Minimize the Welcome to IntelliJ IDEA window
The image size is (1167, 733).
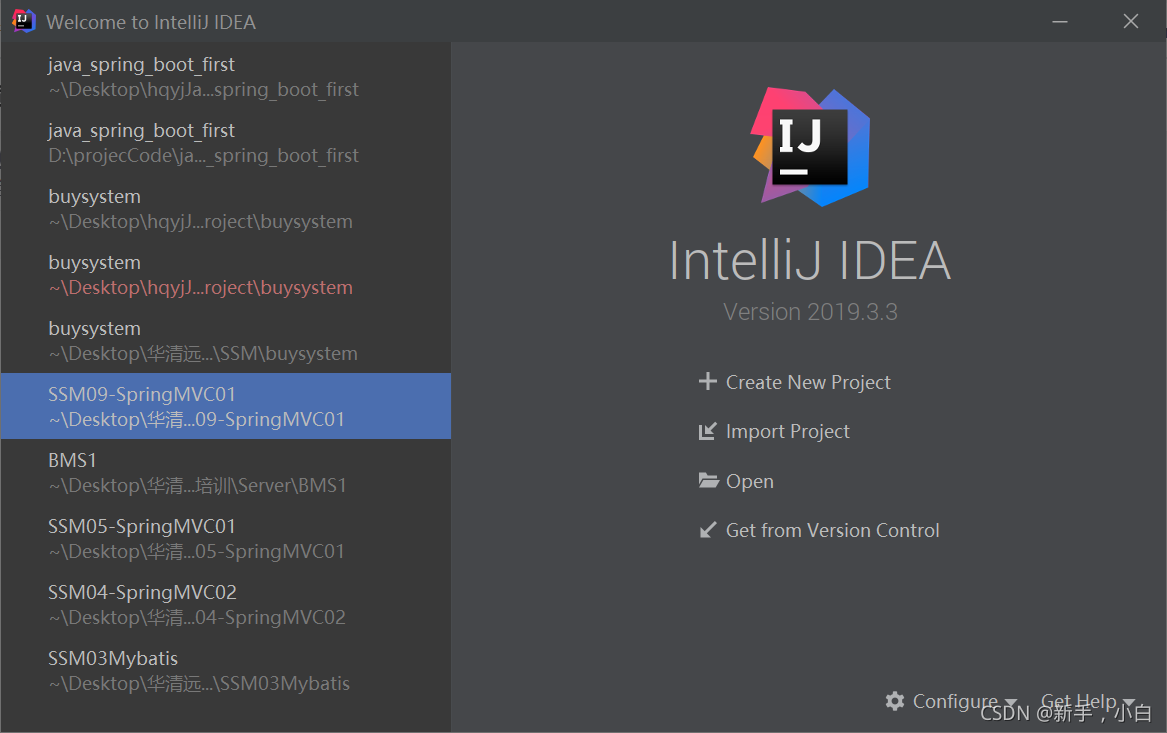[1060, 22]
